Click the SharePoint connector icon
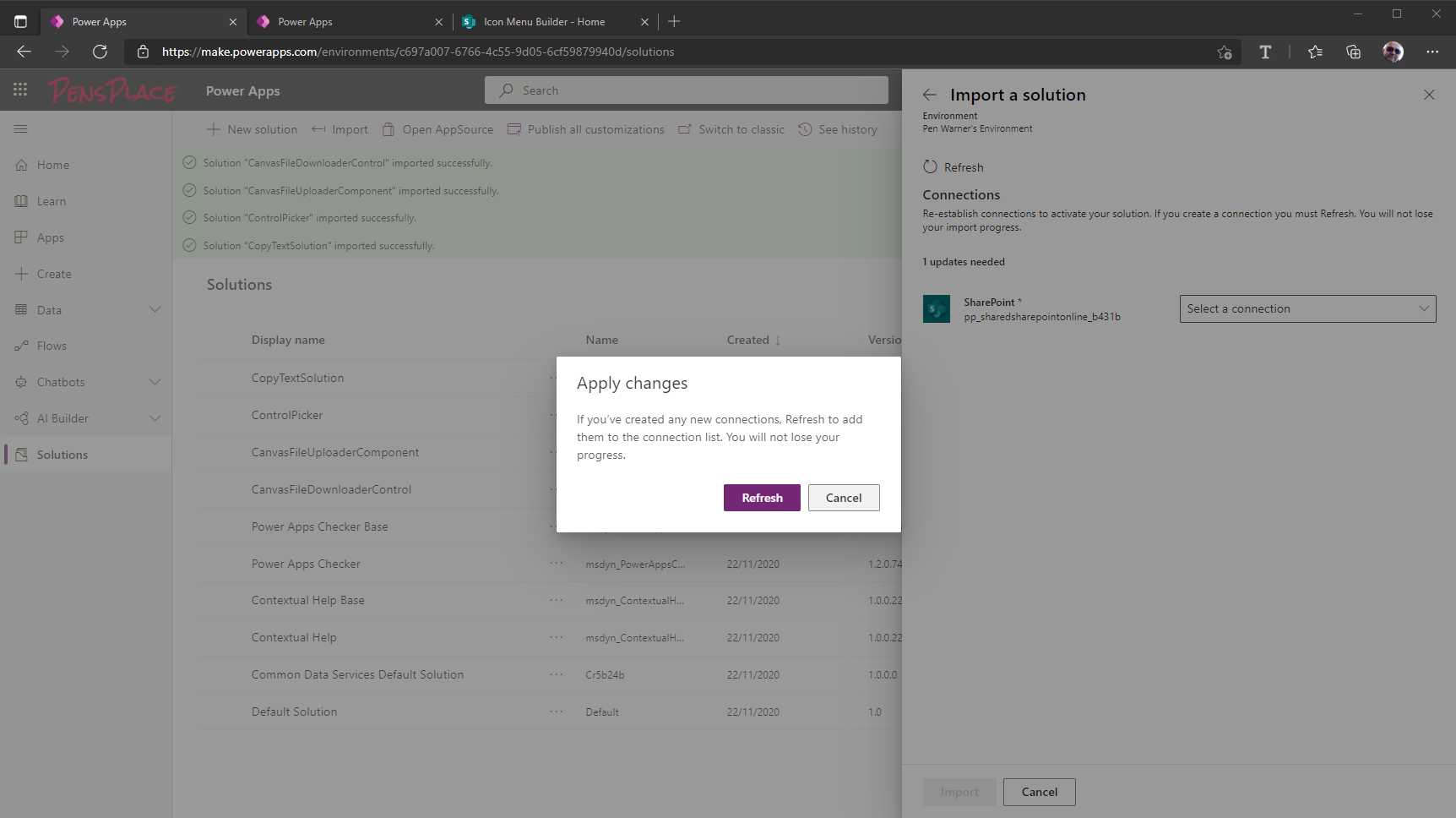This screenshot has width=1456, height=818. point(937,308)
